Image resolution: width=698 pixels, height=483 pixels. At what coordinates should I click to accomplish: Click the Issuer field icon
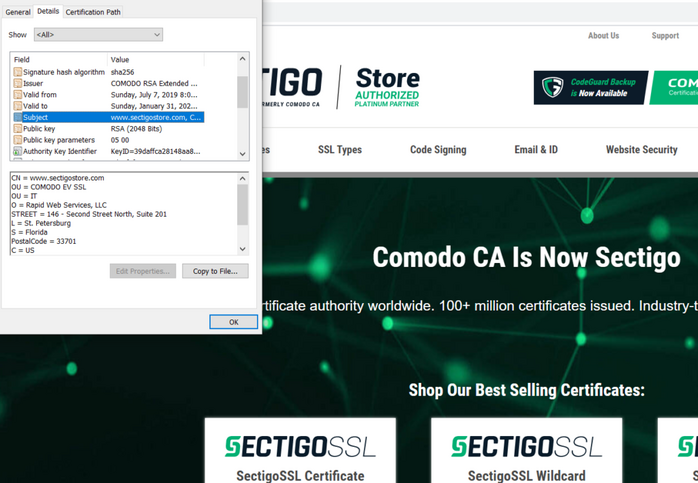coord(17,83)
